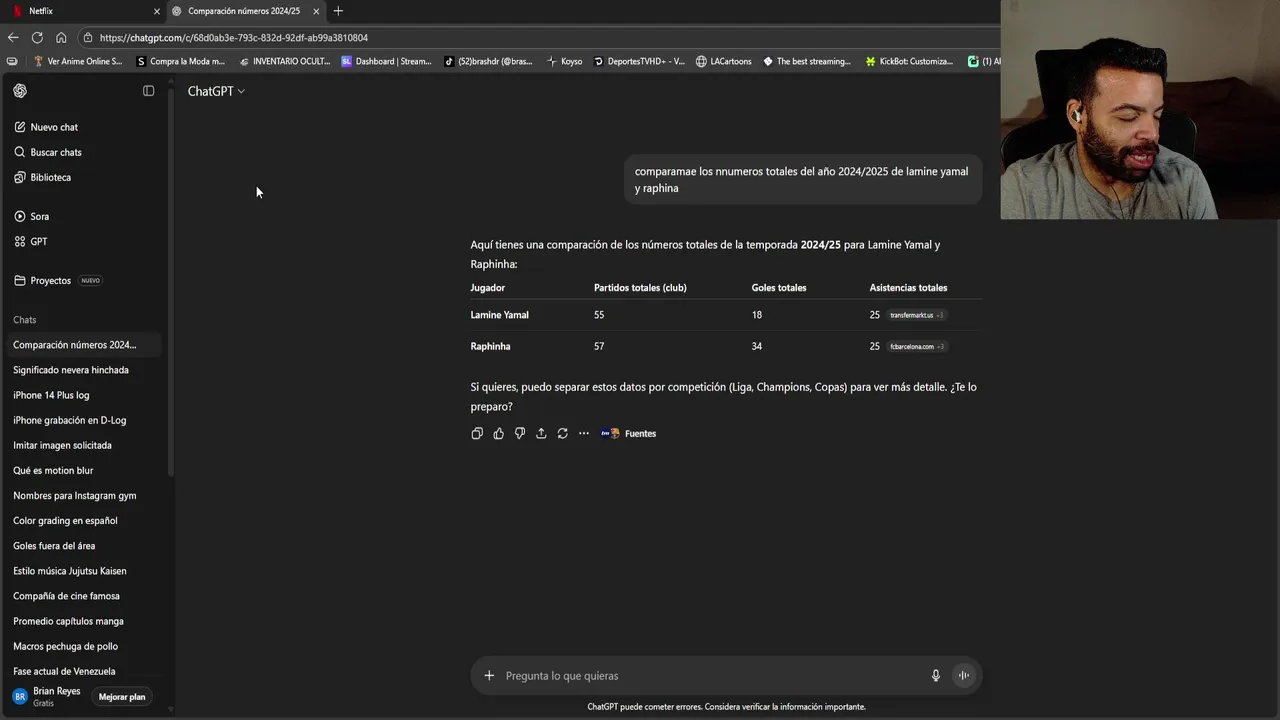The height and width of the screenshot is (720, 1280).
Task: Open 'The best streaming...' bookmark
Action: pos(807,61)
